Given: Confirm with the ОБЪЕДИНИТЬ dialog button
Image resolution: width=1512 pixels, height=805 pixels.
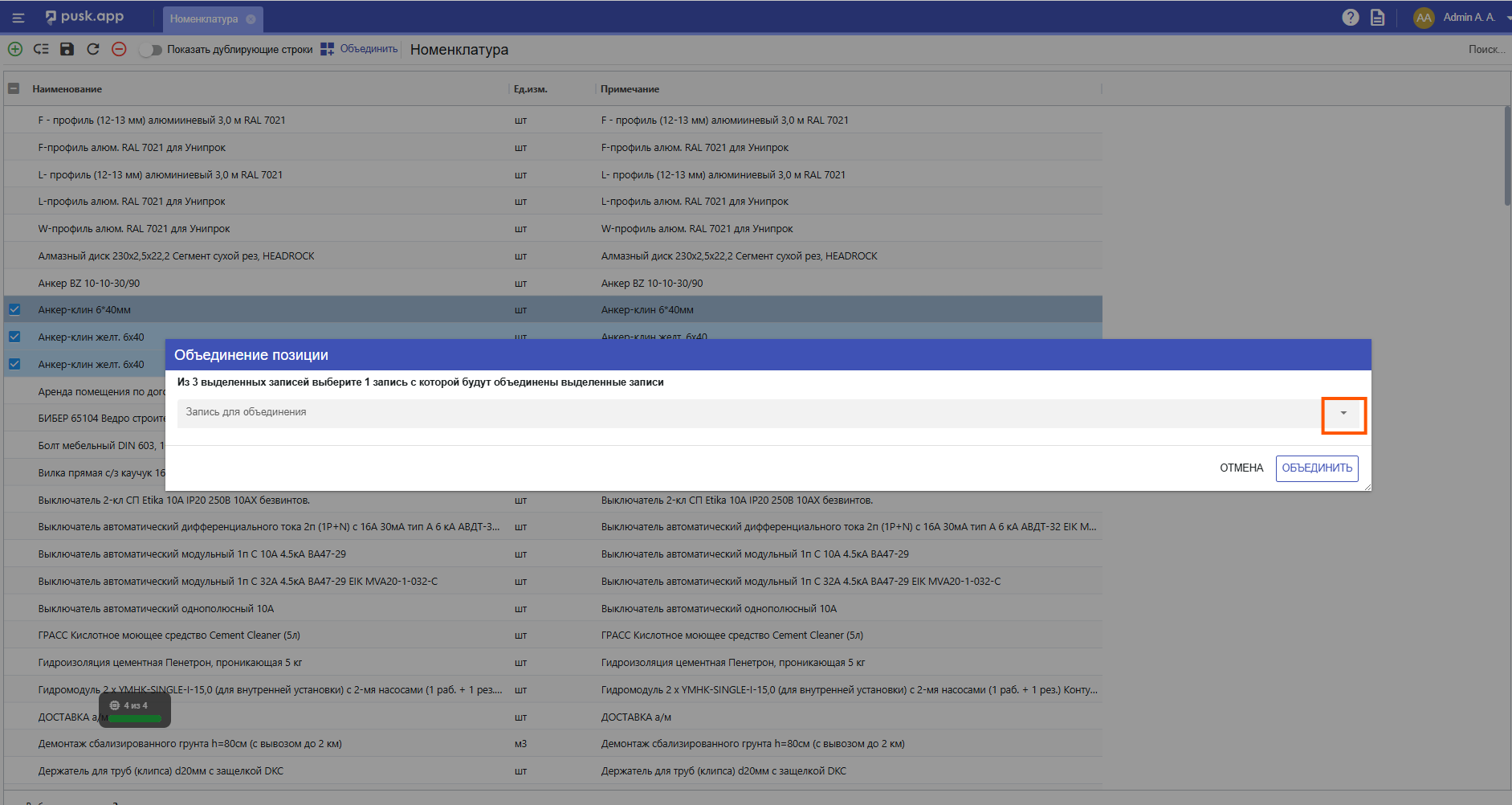Looking at the screenshot, I should (1317, 468).
